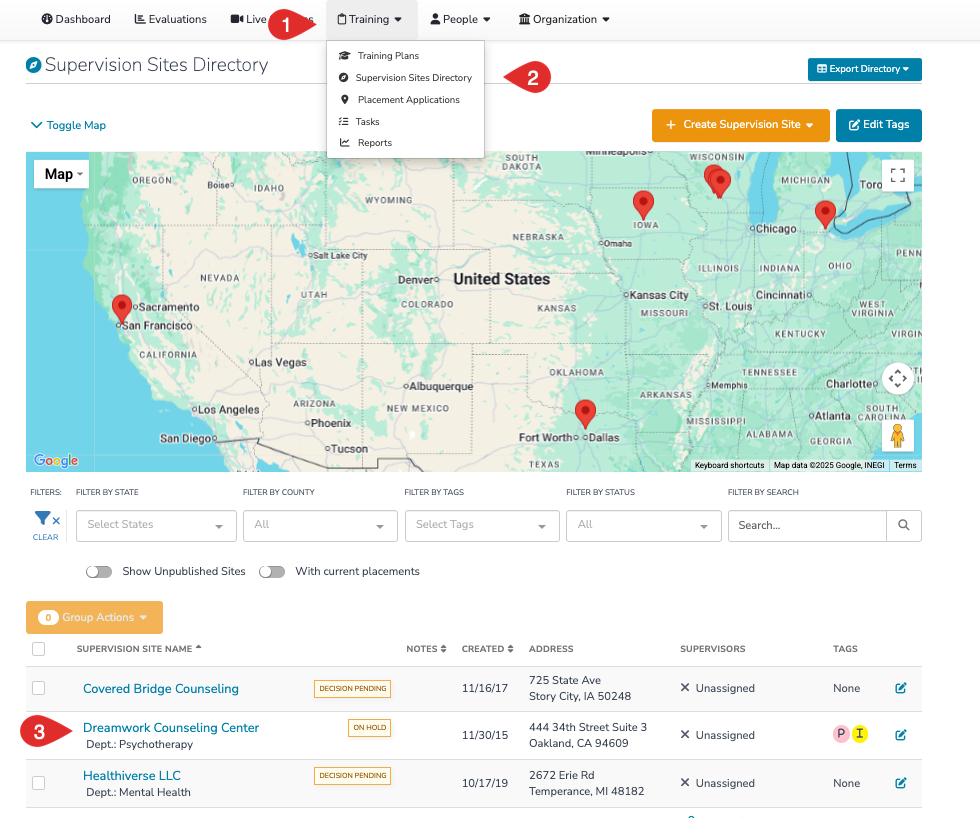This screenshot has height=818, width=980.
Task: Click created date "11/30/15"
Action: coord(485,735)
